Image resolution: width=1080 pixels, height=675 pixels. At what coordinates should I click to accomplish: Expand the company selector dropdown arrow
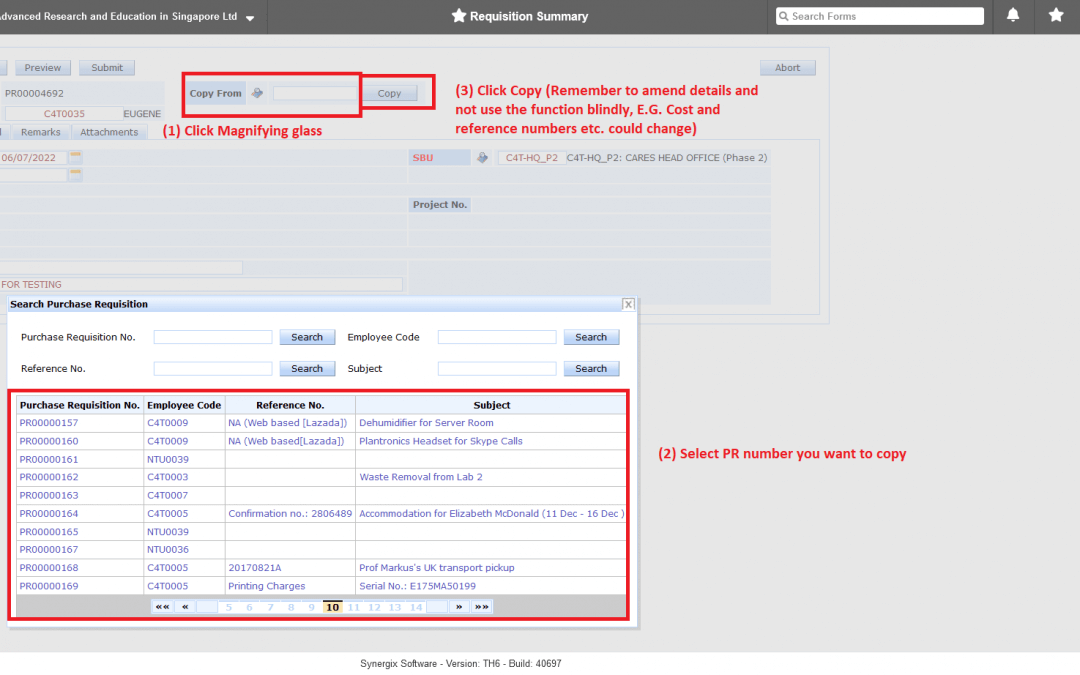[x=250, y=18]
